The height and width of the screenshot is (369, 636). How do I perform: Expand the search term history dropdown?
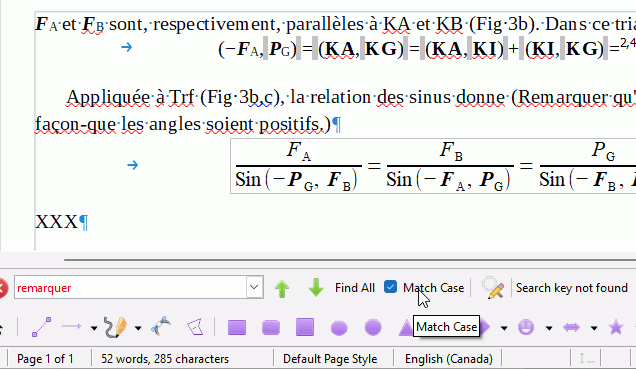(x=254, y=287)
